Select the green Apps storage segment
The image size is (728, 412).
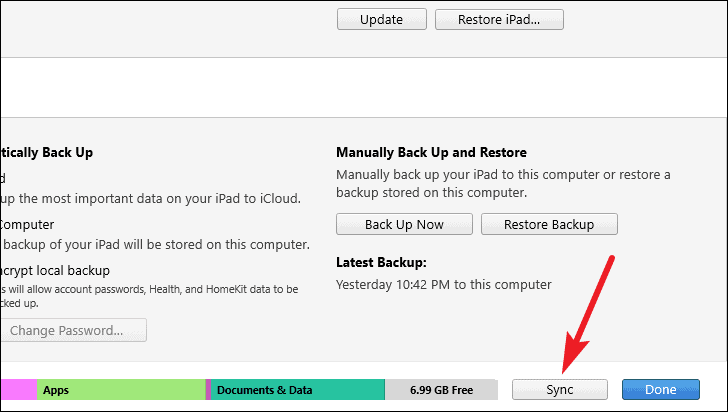(121, 390)
